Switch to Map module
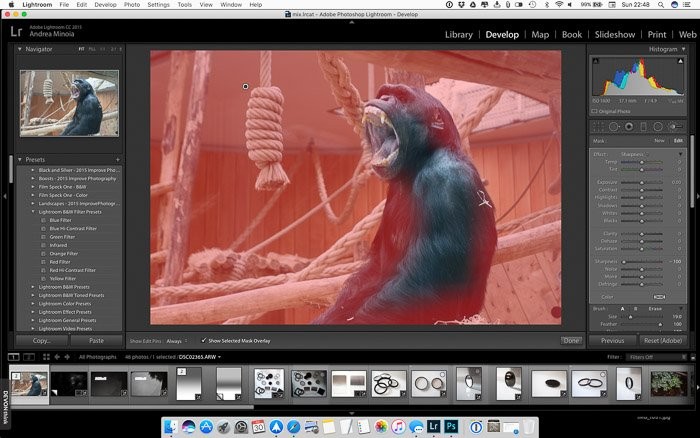 tap(540, 34)
